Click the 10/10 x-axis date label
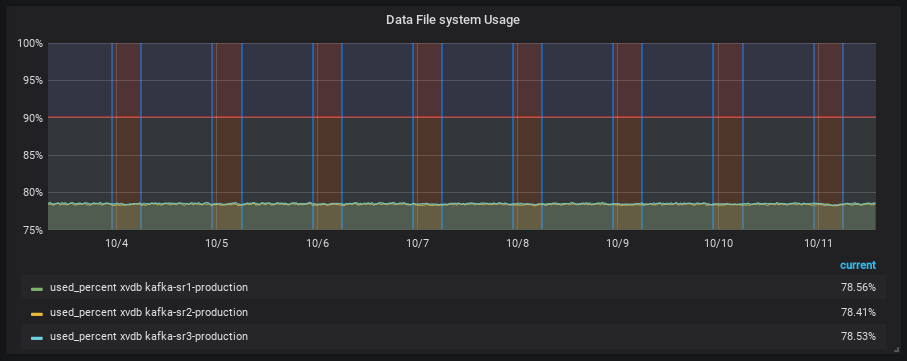This screenshot has height=361, width=907. 718,244
